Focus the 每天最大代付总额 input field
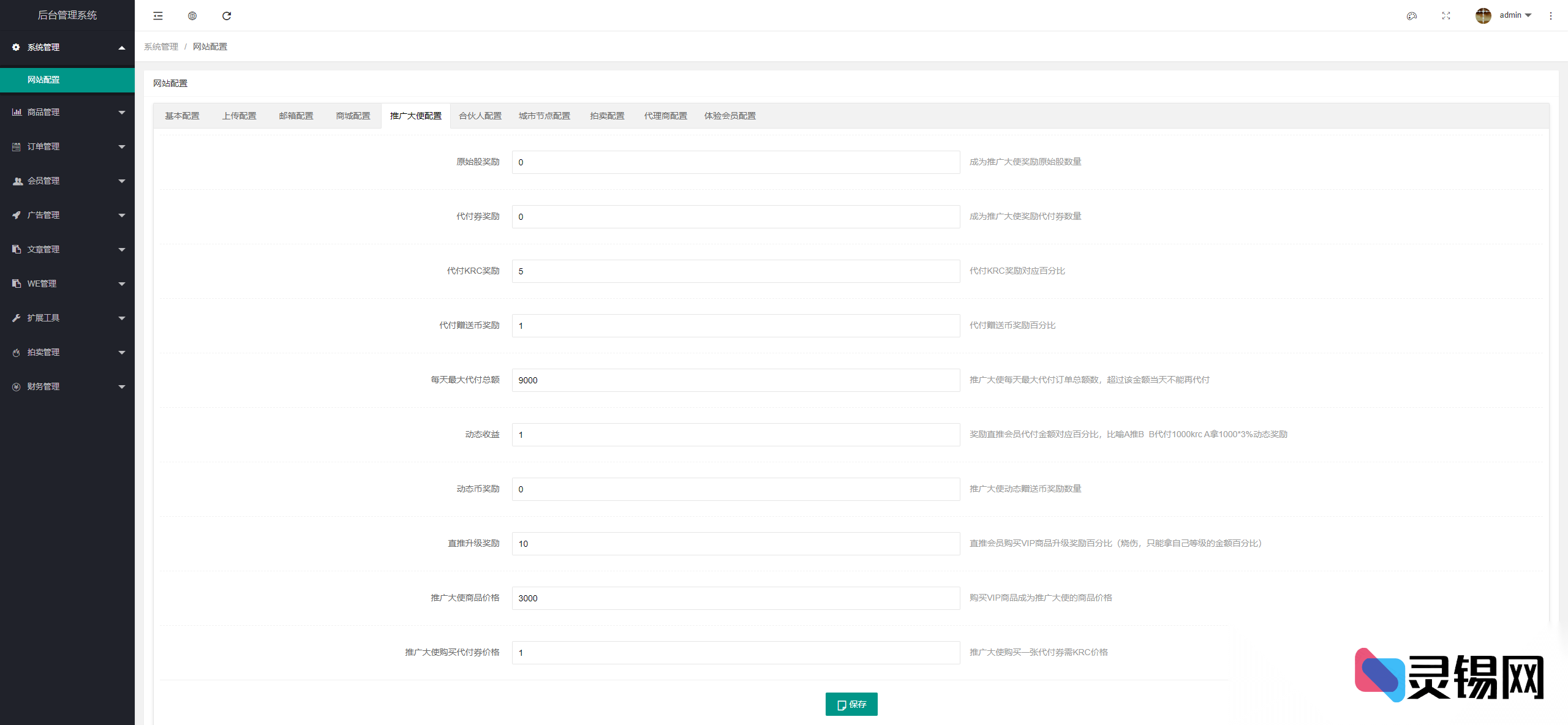The height and width of the screenshot is (725, 1568). [x=736, y=380]
